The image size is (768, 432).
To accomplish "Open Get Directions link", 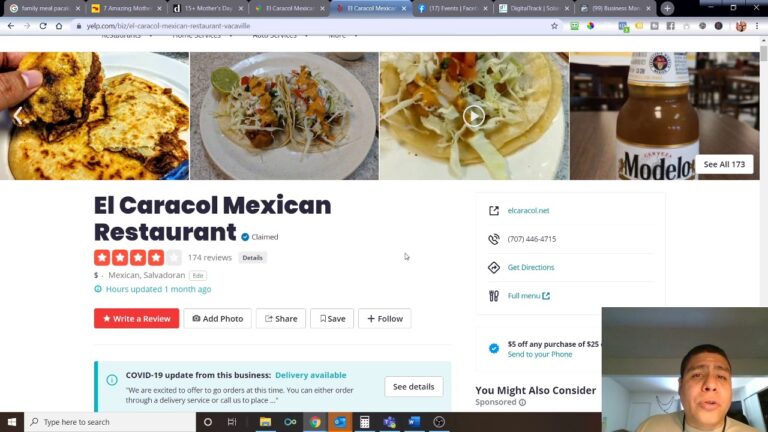I will coord(530,267).
